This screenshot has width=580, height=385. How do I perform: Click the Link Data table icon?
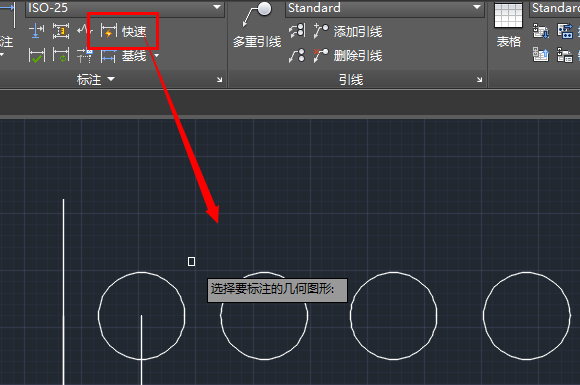click(x=565, y=55)
